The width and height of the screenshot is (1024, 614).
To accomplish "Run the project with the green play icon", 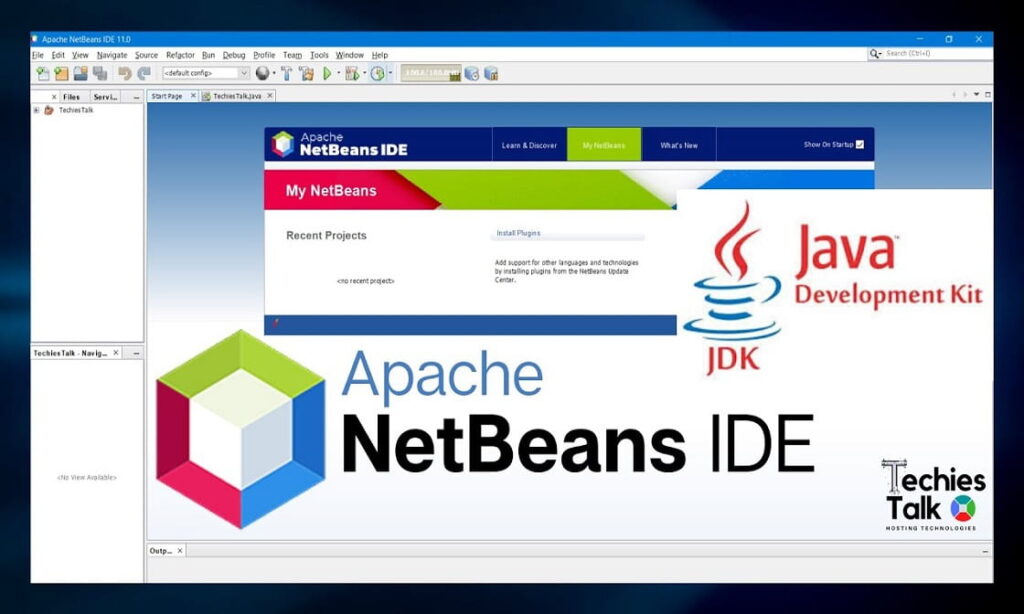I will click(327, 73).
